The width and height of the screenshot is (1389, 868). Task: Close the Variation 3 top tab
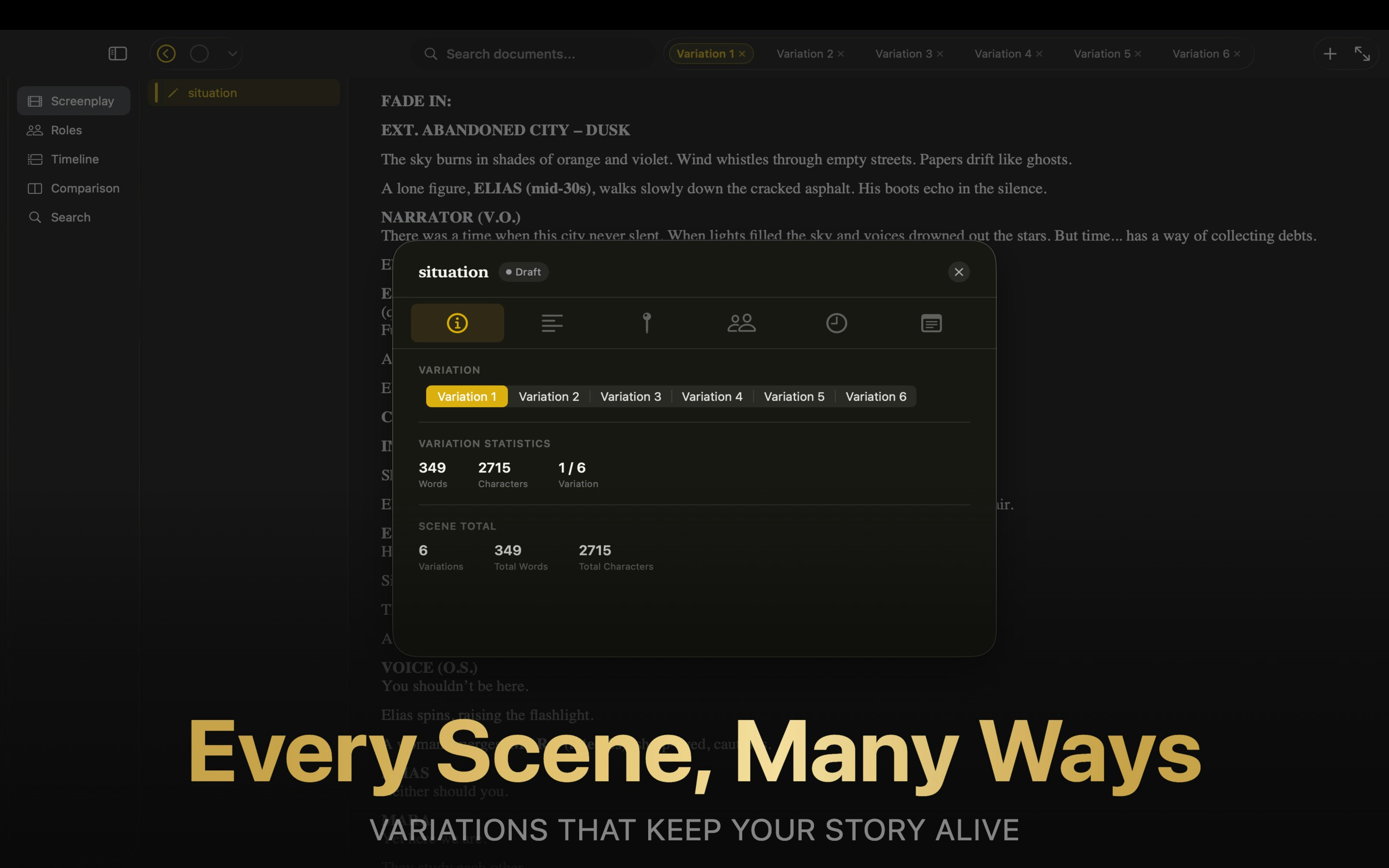(x=940, y=54)
